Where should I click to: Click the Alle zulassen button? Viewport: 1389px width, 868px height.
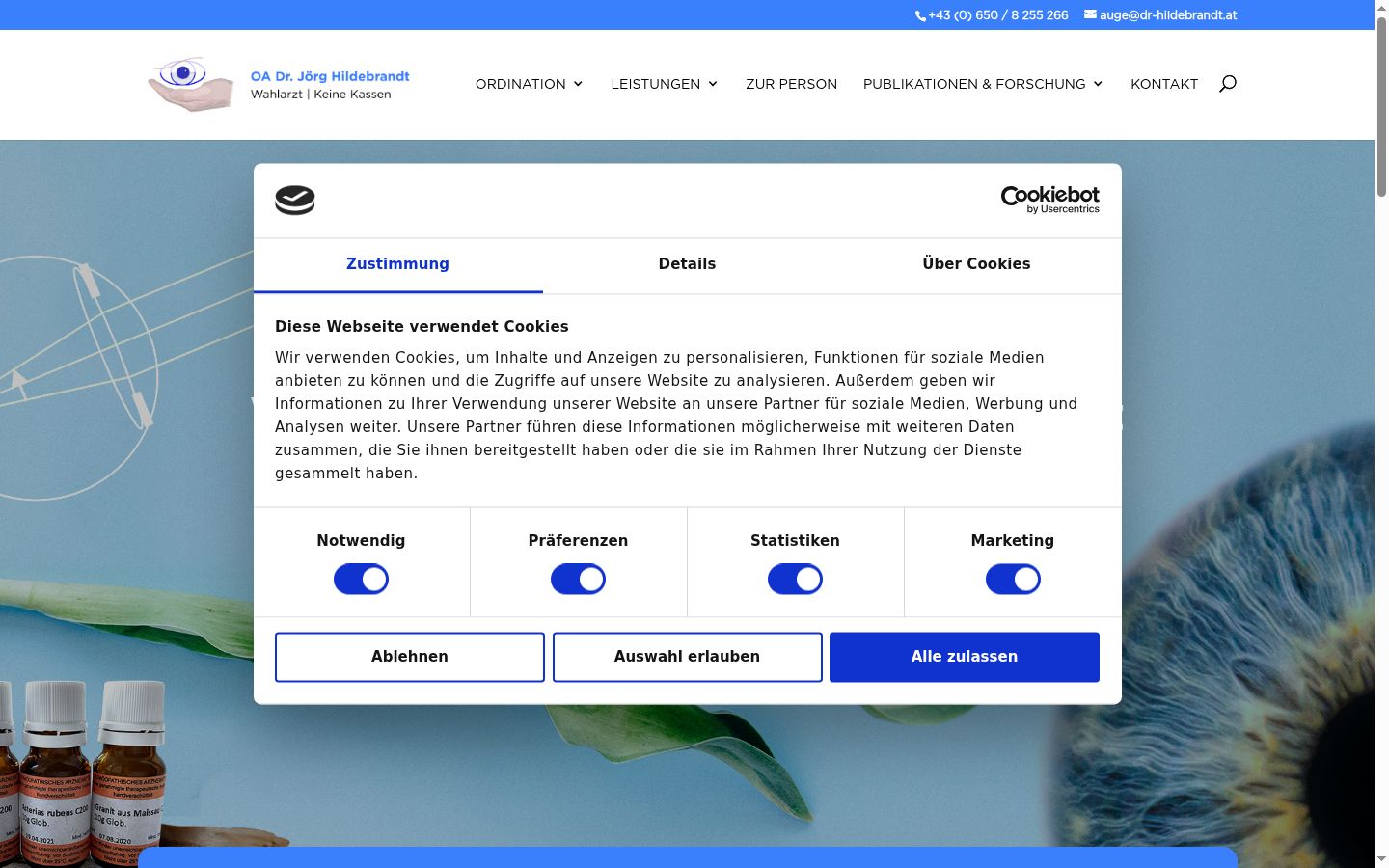[965, 657]
